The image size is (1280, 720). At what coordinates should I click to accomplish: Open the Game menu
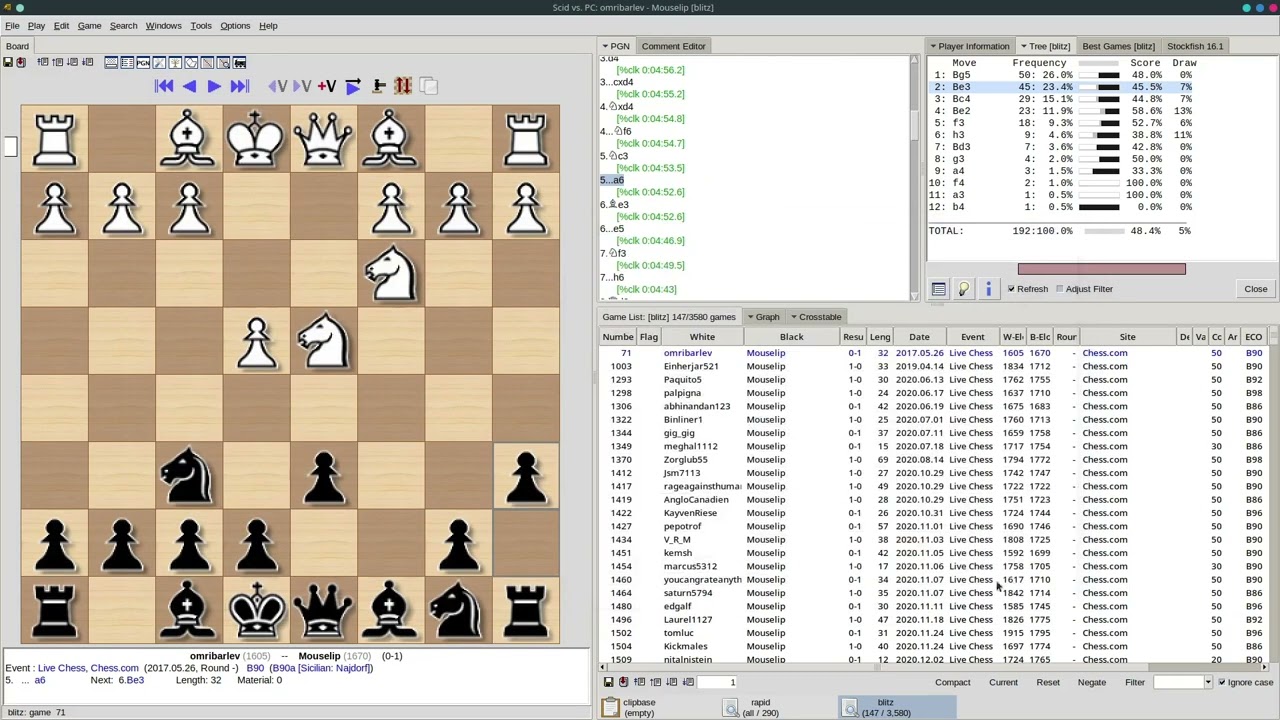point(89,26)
